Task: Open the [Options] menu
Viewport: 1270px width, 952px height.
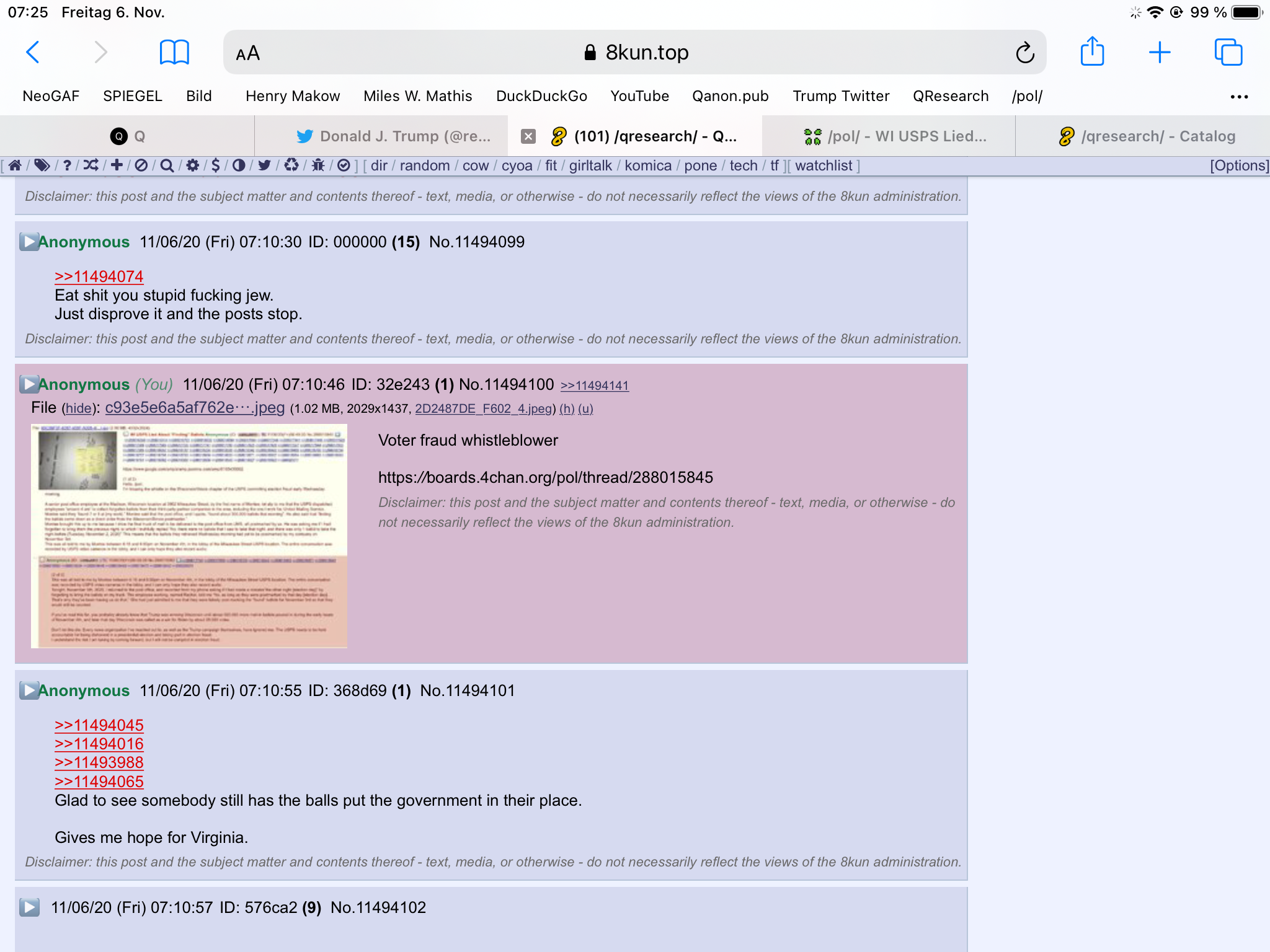Action: coord(1239,165)
